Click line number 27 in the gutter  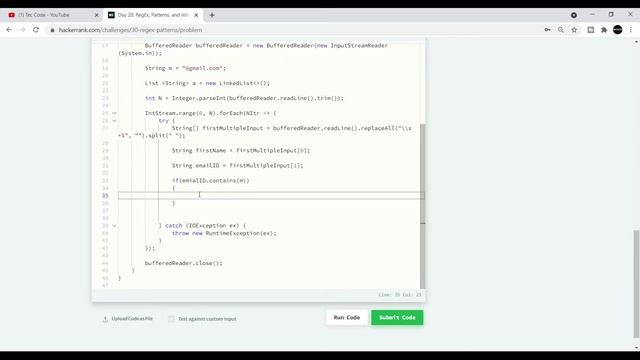pyautogui.click(x=105, y=128)
